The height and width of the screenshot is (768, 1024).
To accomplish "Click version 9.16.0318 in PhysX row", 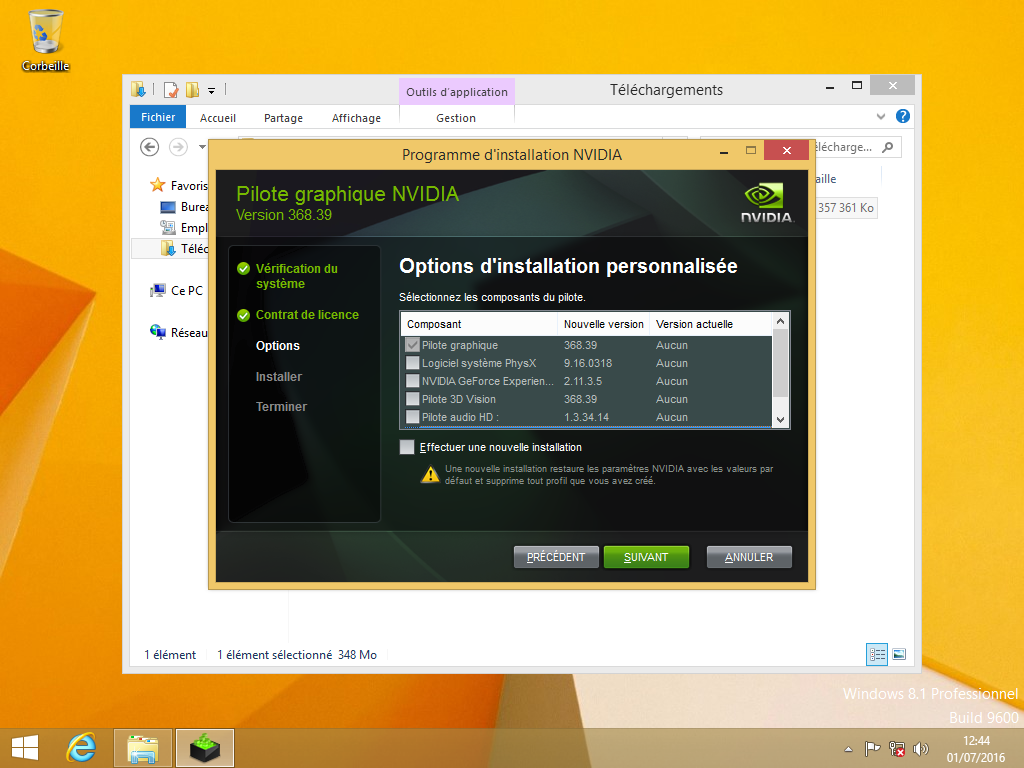I will (x=588, y=363).
